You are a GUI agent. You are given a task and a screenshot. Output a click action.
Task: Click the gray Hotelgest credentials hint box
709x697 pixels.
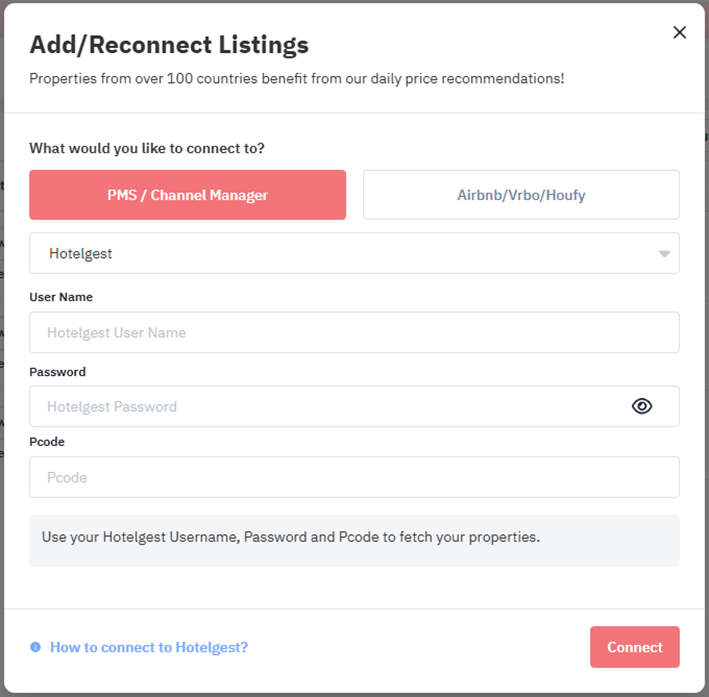[x=354, y=541]
